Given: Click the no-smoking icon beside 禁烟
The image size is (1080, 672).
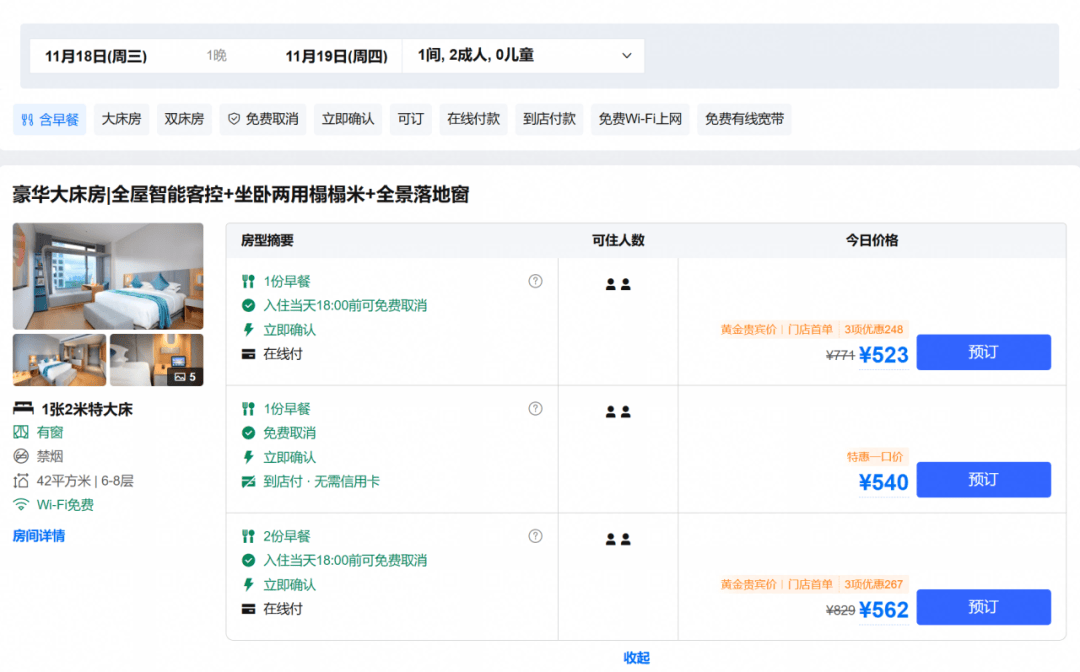Looking at the screenshot, I should (x=21, y=456).
